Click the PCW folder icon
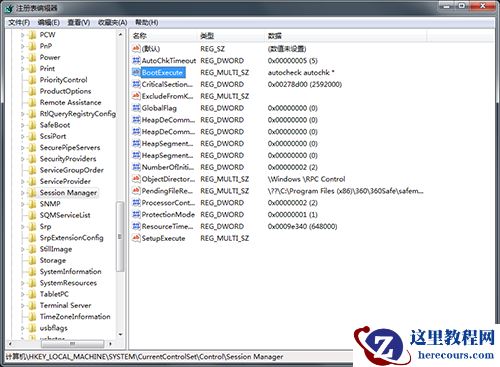 click(x=32, y=35)
